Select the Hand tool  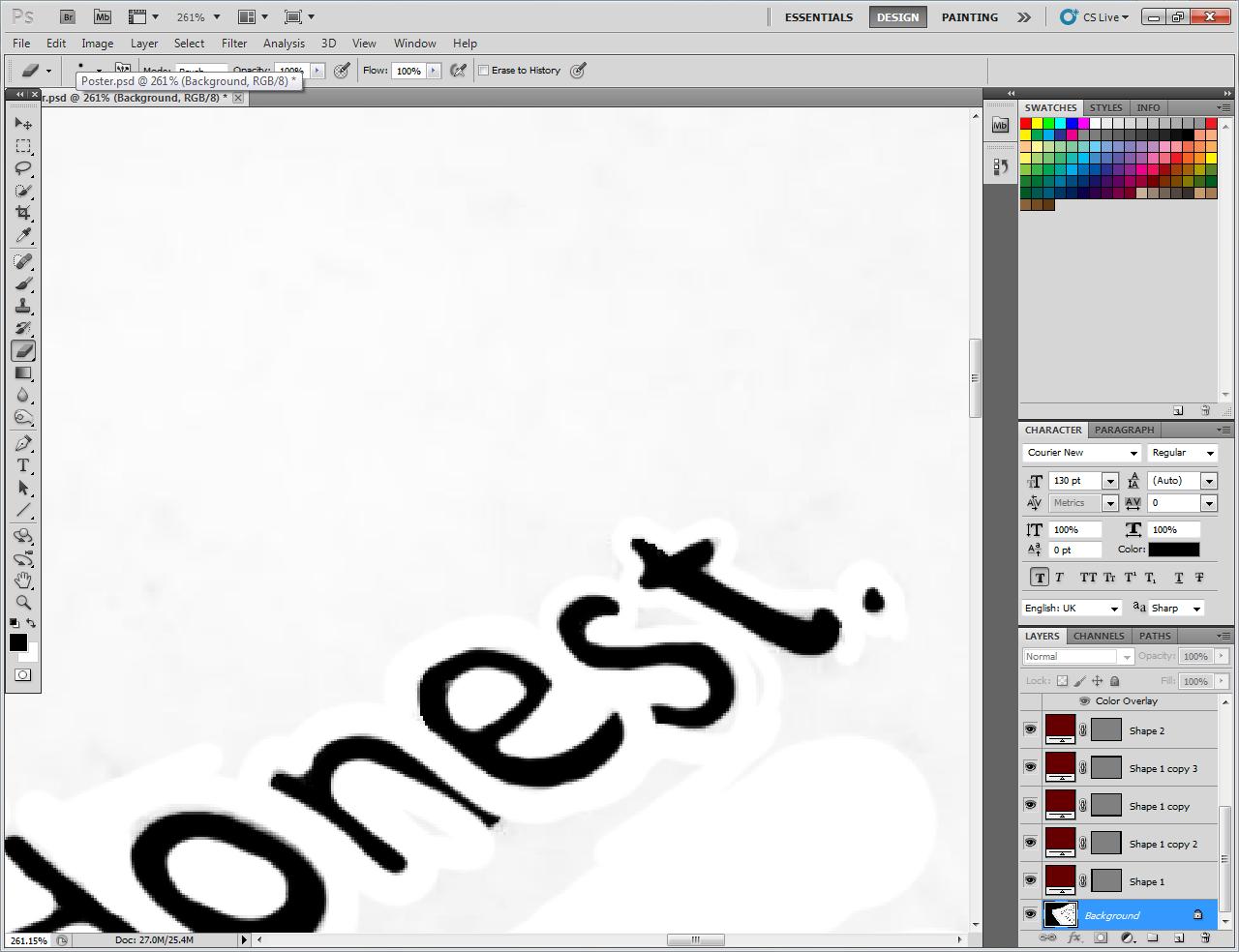coord(23,580)
